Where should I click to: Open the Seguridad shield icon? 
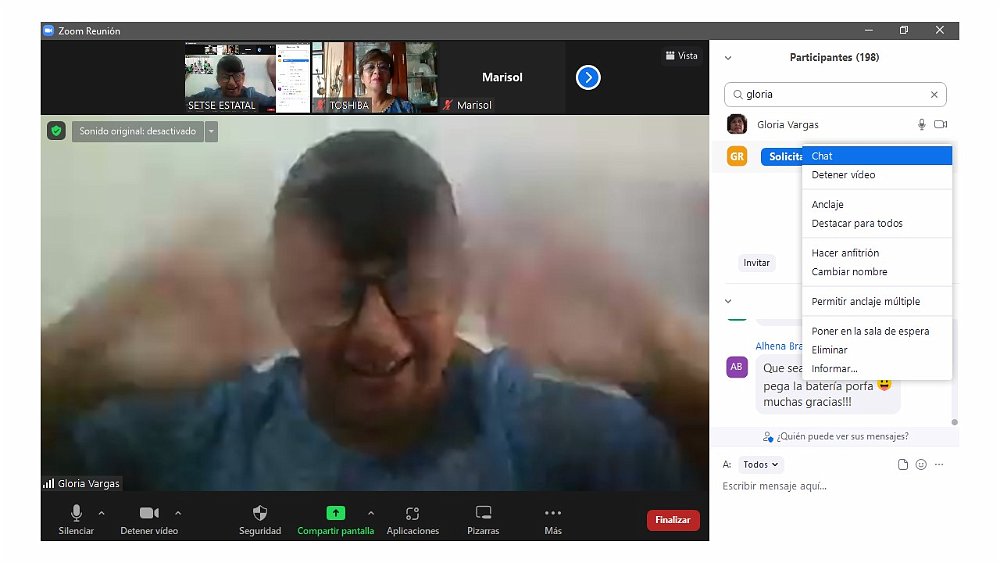tap(260, 513)
